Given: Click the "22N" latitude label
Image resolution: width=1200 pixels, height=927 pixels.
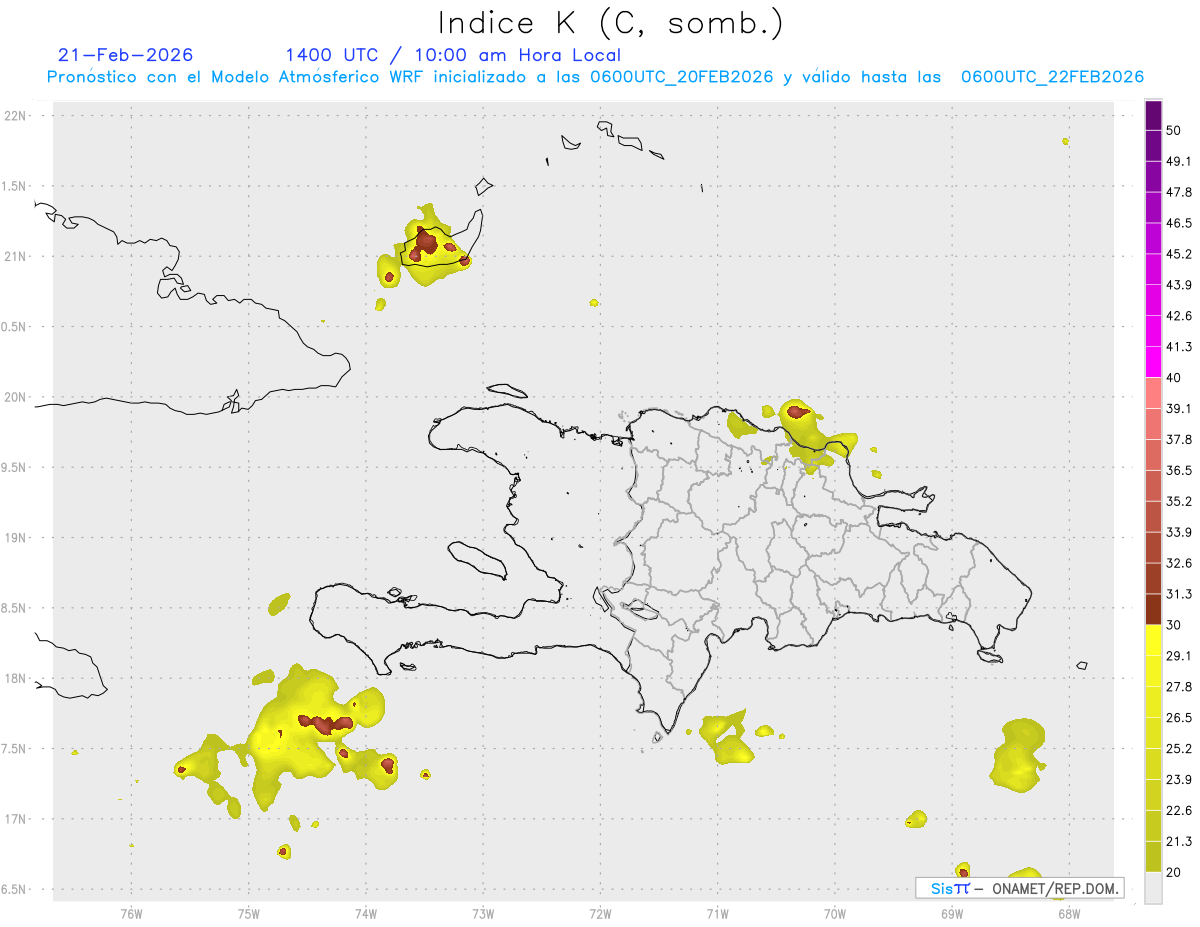Looking at the screenshot, I should (17, 115).
